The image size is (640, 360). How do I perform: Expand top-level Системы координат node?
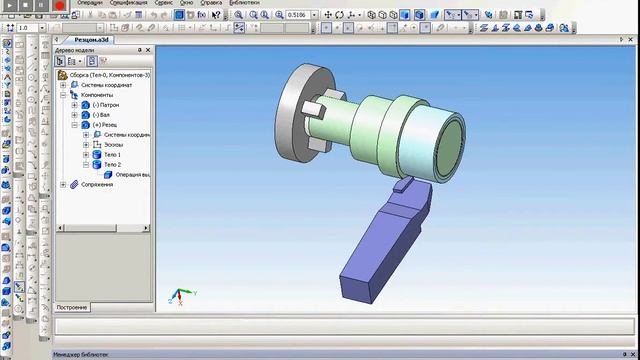click(x=63, y=85)
